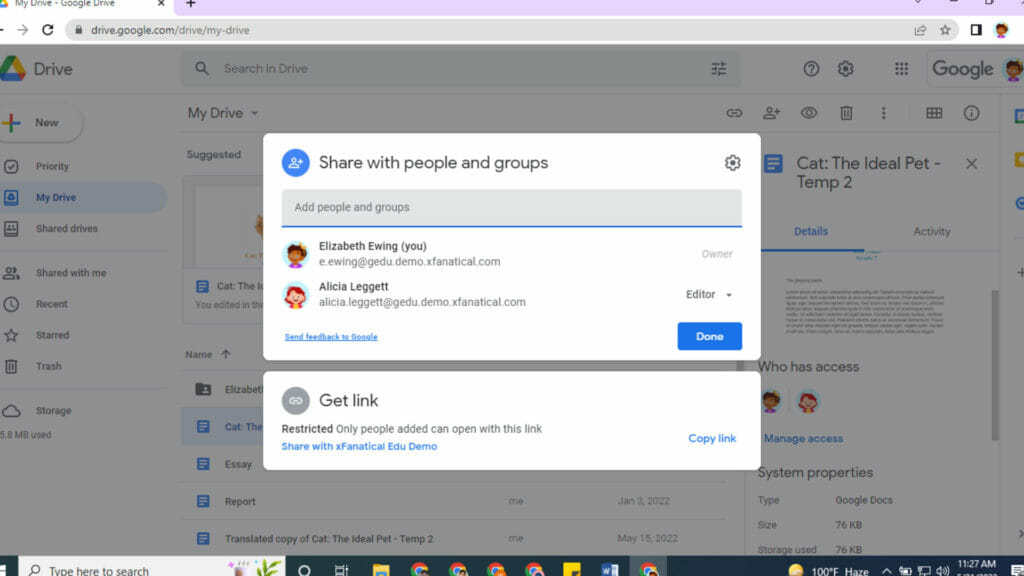This screenshot has width=1024, height=576.
Task: Click the Send feedback to Google link
Action: coord(330,337)
